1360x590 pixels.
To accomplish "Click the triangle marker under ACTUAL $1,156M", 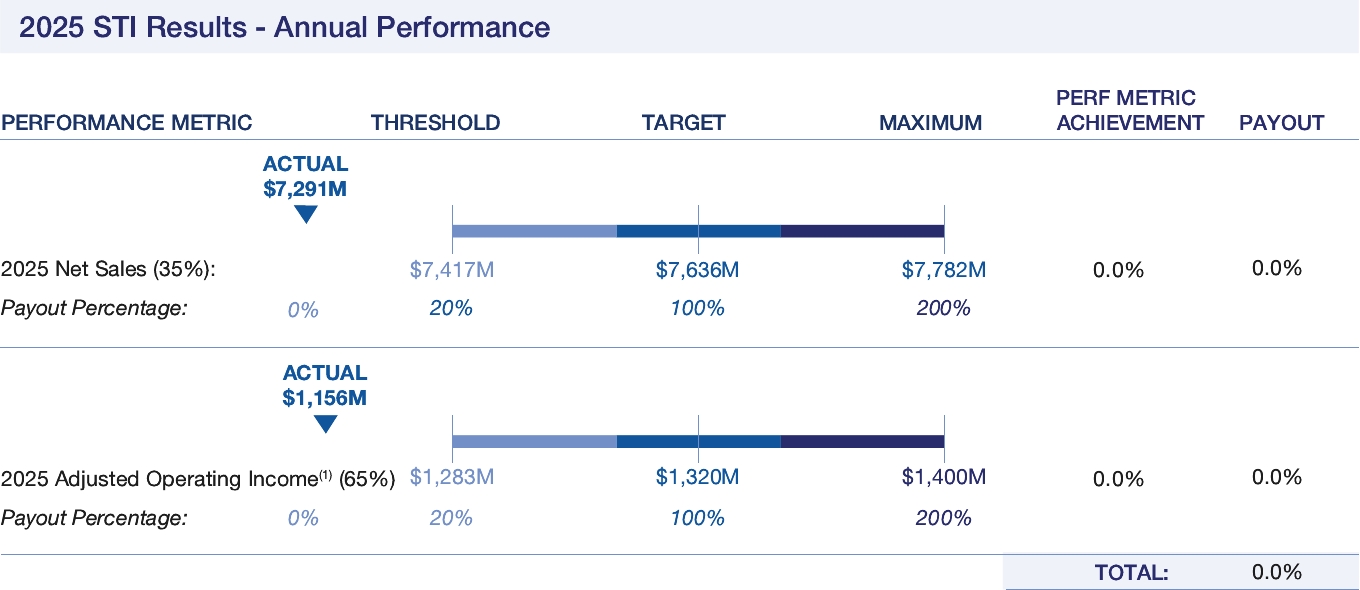I will tap(325, 424).
